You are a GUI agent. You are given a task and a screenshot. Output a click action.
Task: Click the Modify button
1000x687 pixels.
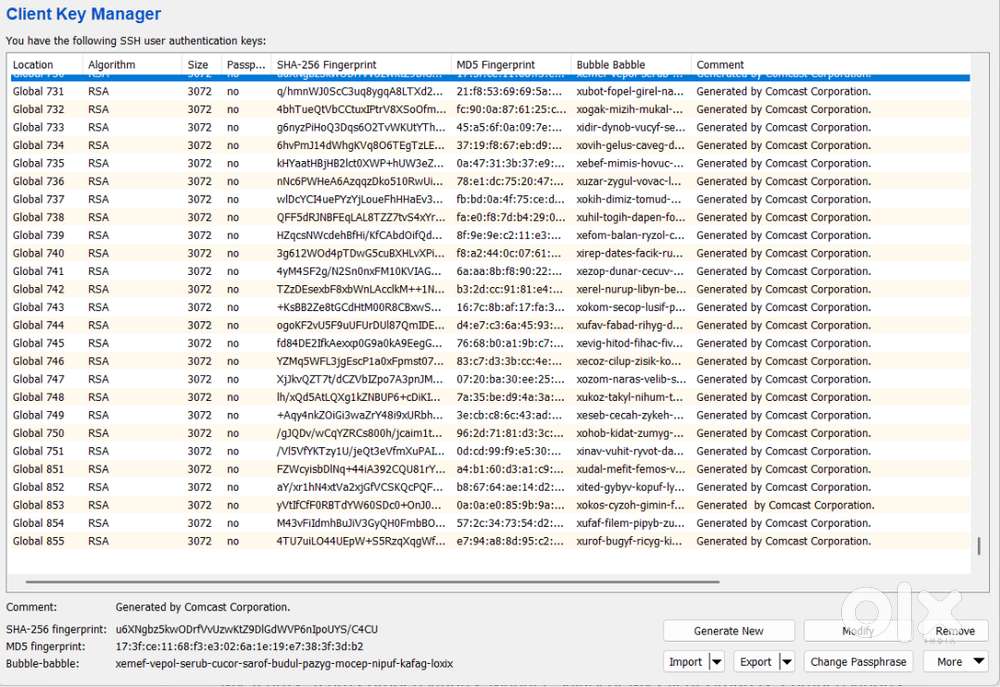[857, 631]
